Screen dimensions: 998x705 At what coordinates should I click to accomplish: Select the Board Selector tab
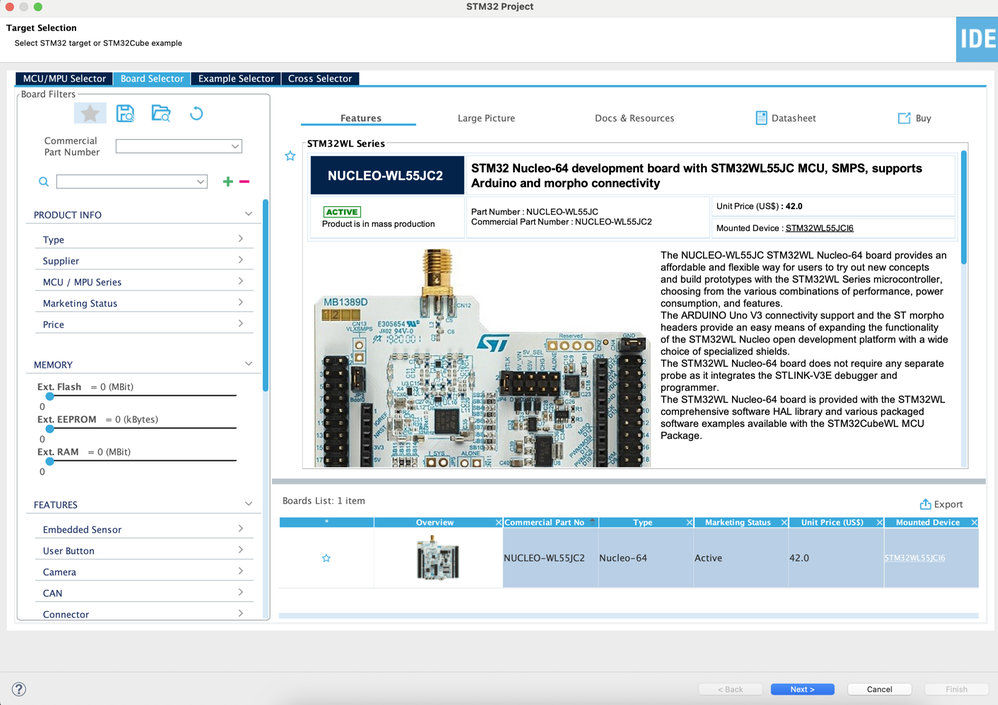click(152, 78)
